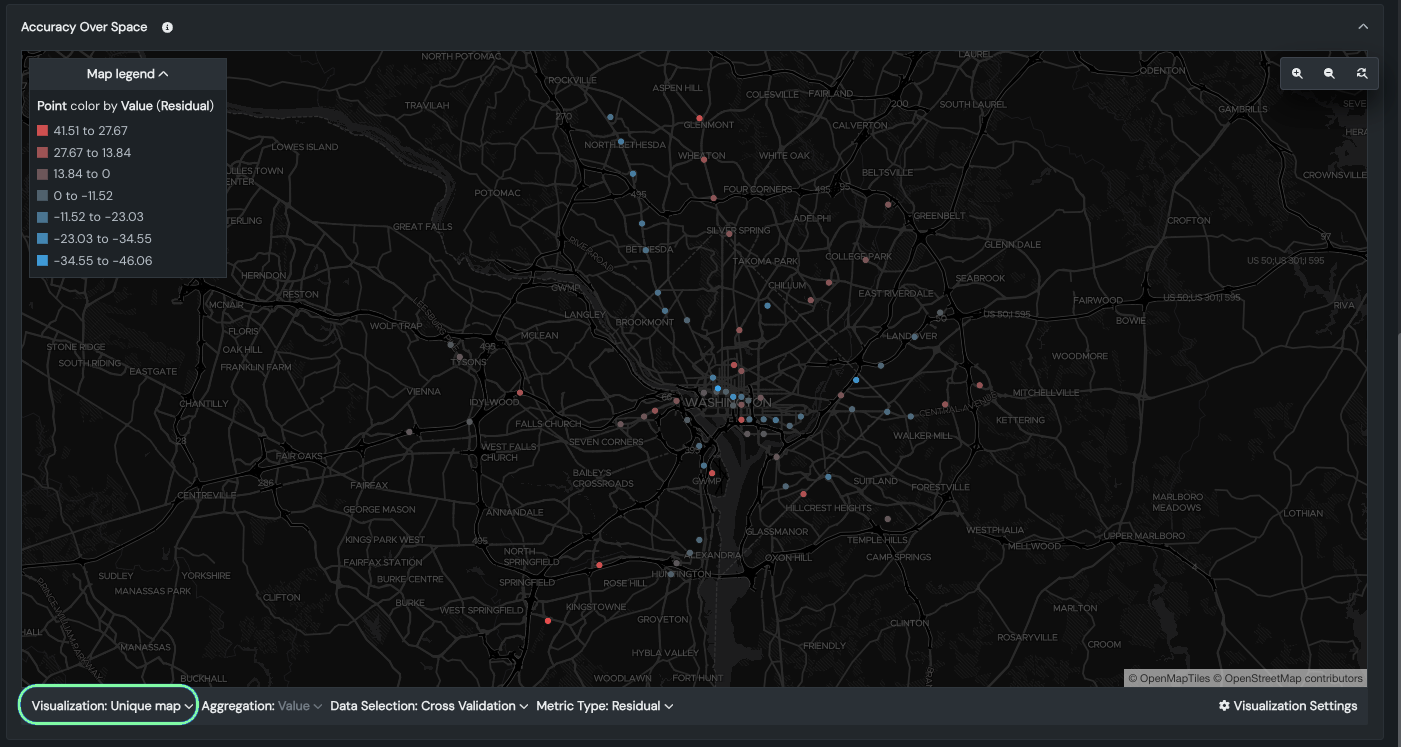Viewport: 1401px width, 747px height.
Task: Click the bright blue -34.55 to -46.06 swatch
Action: tap(42, 261)
